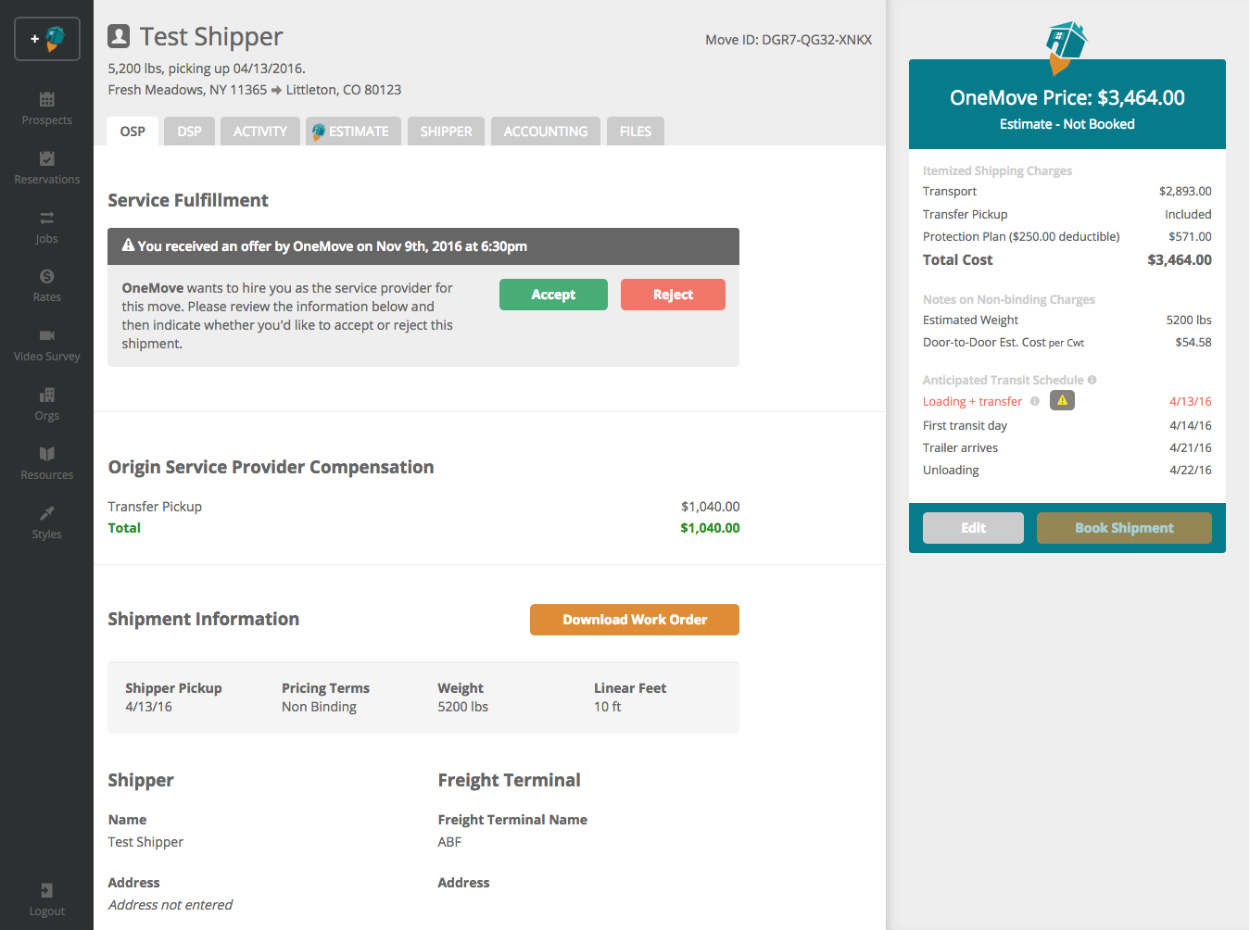Open Video Survey in the sidebar
This screenshot has width=1250, height=930.
click(47, 345)
